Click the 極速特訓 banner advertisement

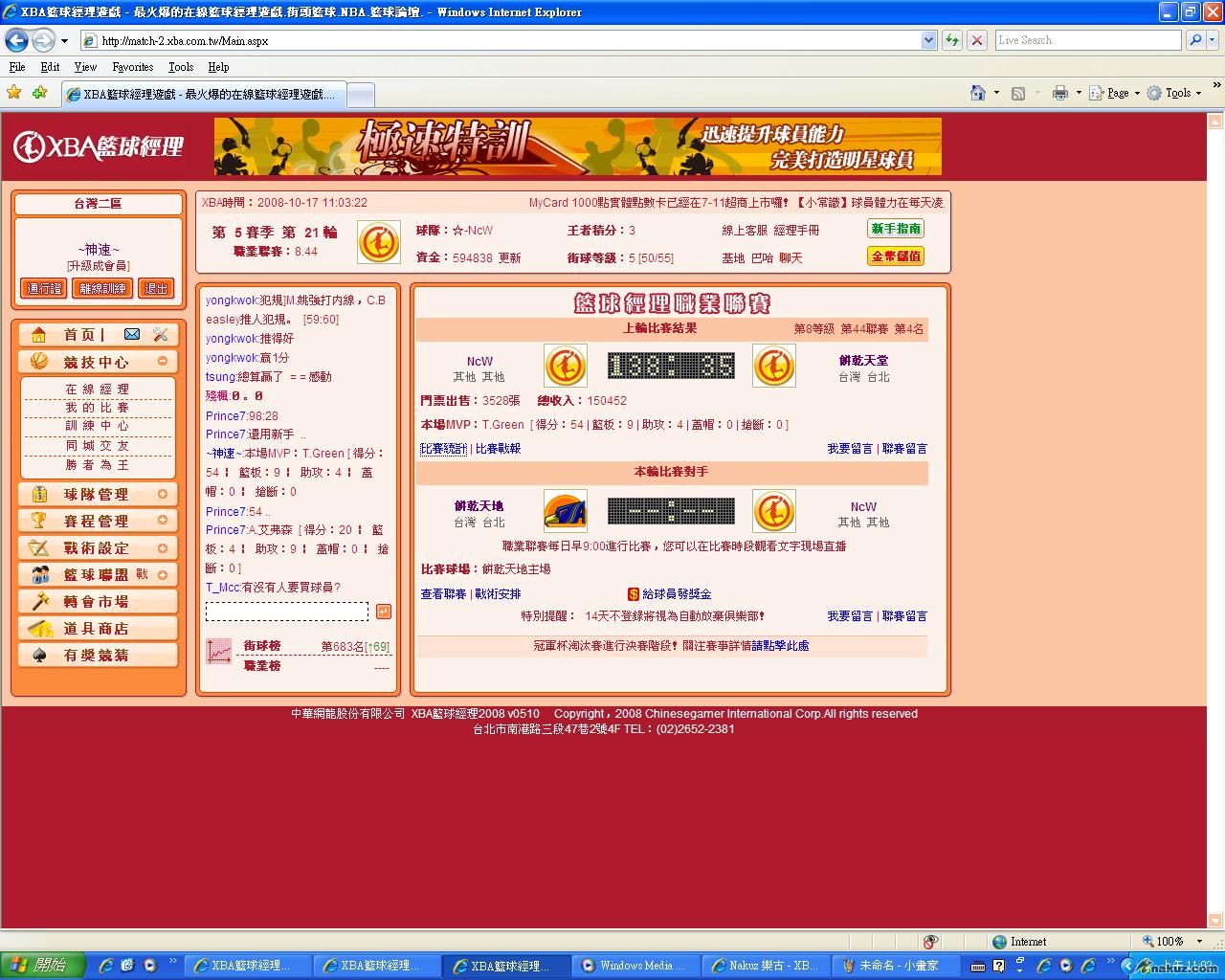point(578,146)
